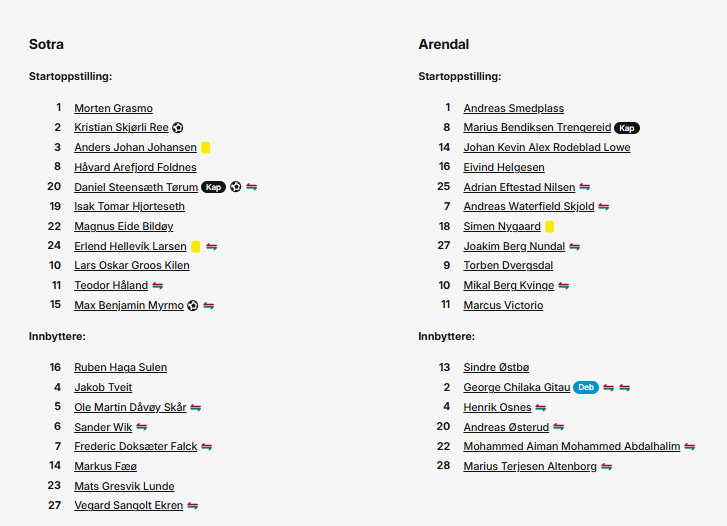
Task: Click substitution arrows icon next to Teodor Håland
Action: click(x=158, y=286)
